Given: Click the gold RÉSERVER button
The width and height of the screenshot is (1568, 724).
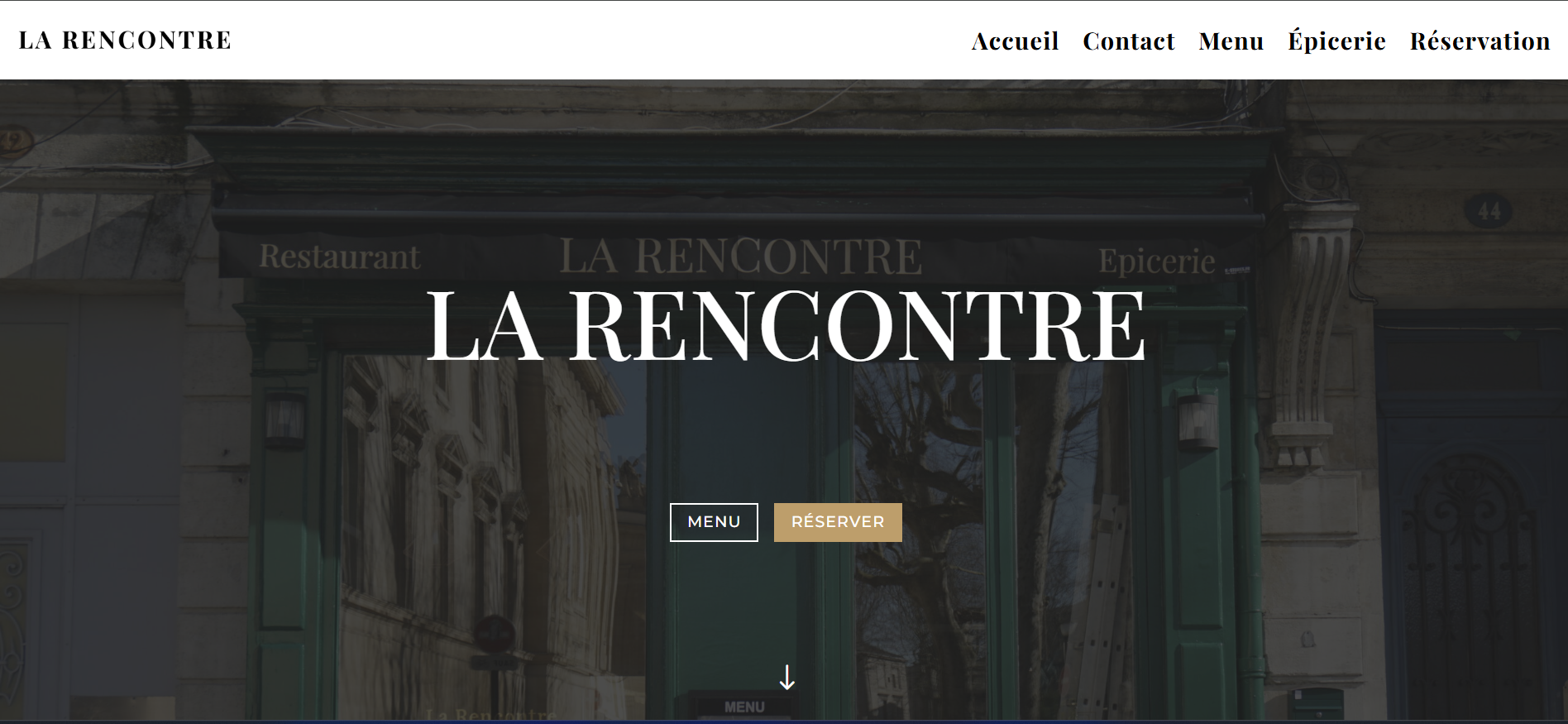Looking at the screenshot, I should 837,522.
